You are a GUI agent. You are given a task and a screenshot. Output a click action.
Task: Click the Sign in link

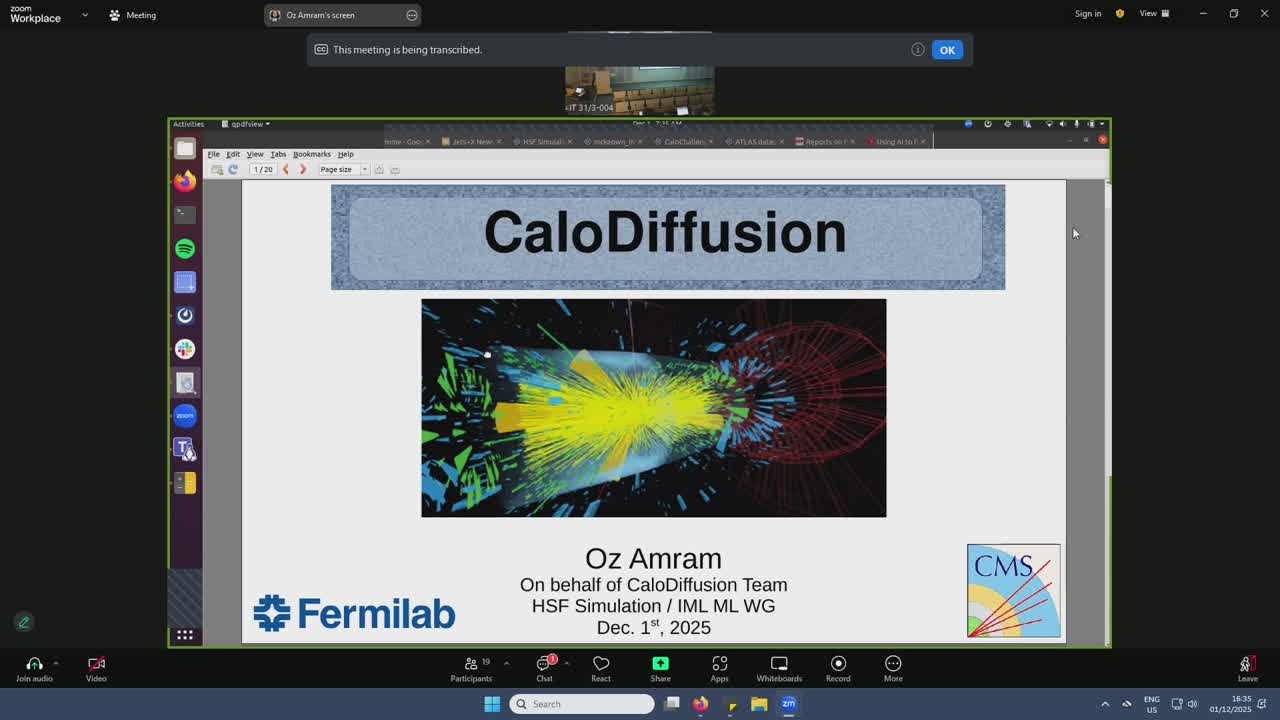click(1088, 14)
